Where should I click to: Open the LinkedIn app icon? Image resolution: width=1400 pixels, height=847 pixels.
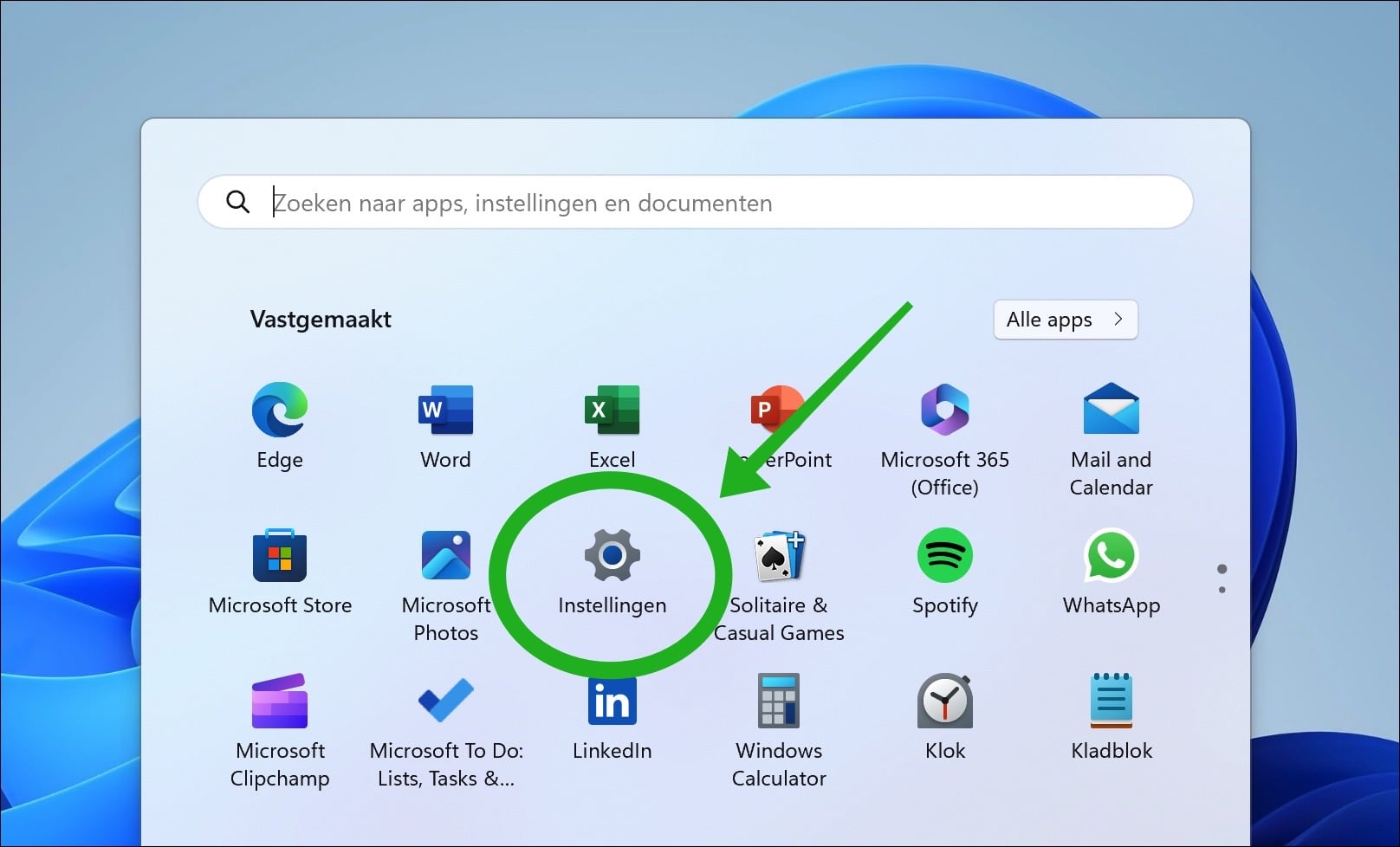pyautogui.click(x=612, y=701)
